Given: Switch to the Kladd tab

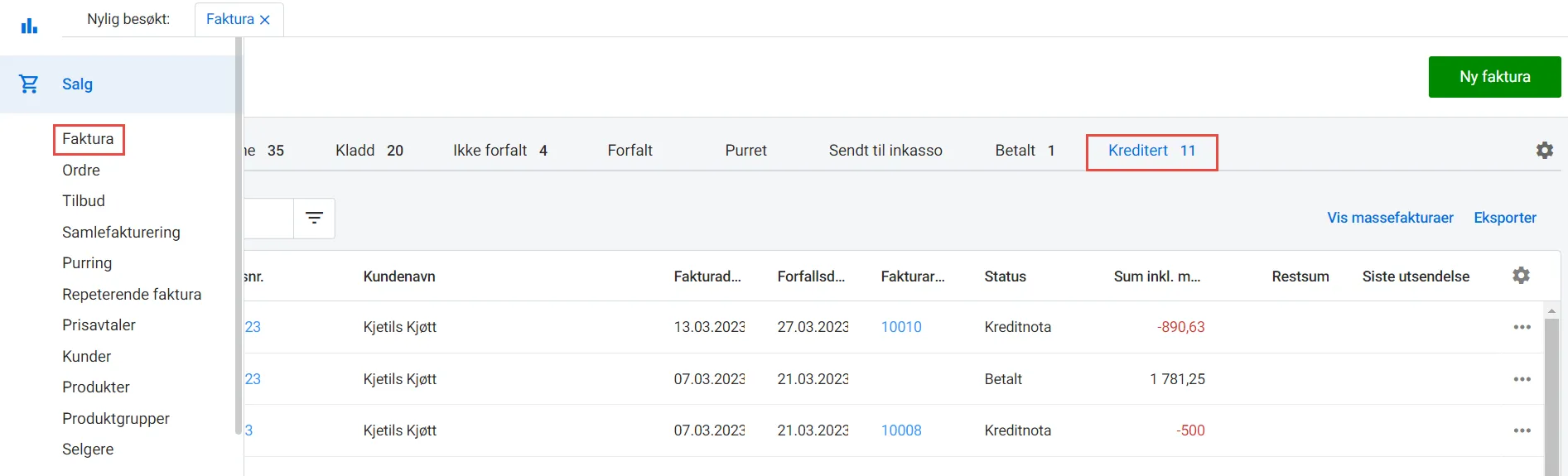Looking at the screenshot, I should pyautogui.click(x=369, y=151).
